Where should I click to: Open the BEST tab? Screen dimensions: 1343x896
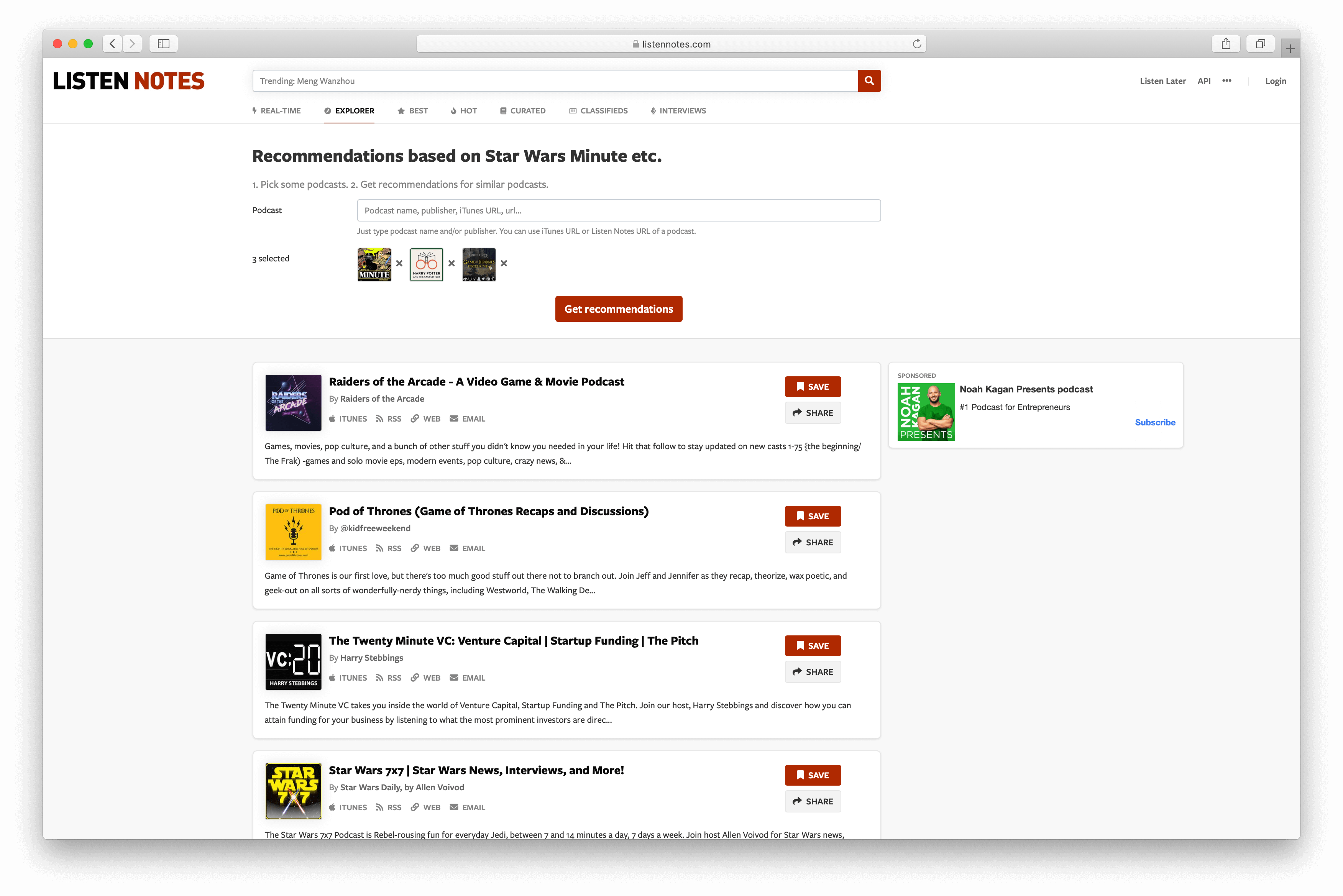[413, 111]
